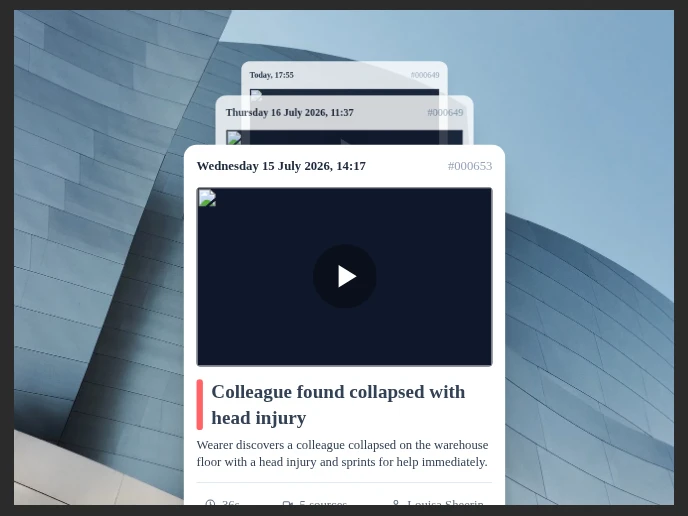
Task: Play the collapsed colleague incident video
Action: point(344,276)
